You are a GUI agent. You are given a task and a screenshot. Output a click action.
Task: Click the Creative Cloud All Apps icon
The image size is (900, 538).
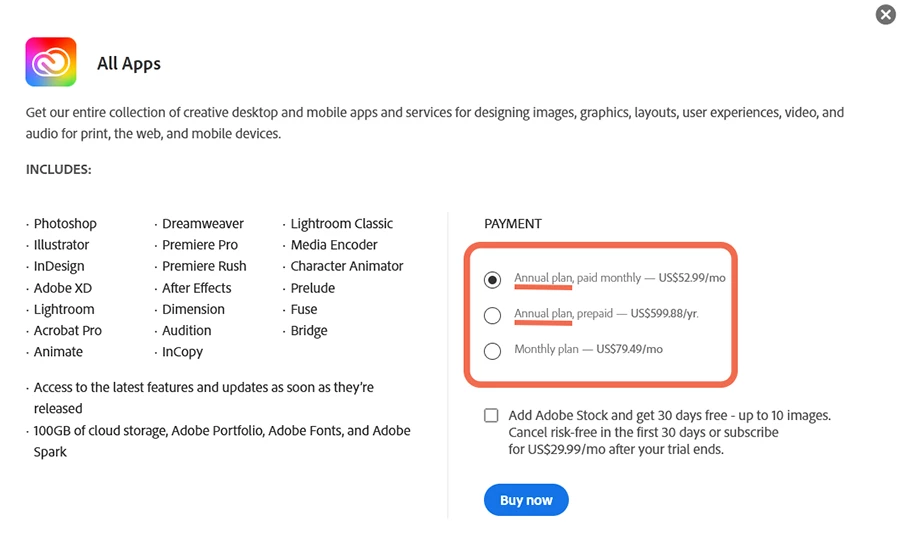click(x=51, y=62)
